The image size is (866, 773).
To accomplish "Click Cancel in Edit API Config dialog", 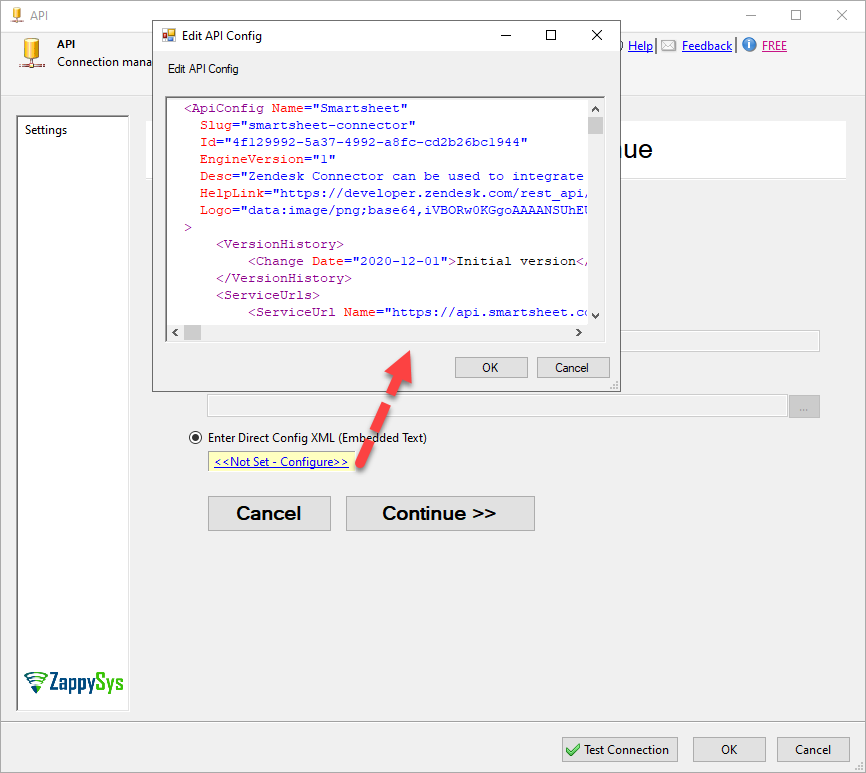I will [x=573, y=368].
